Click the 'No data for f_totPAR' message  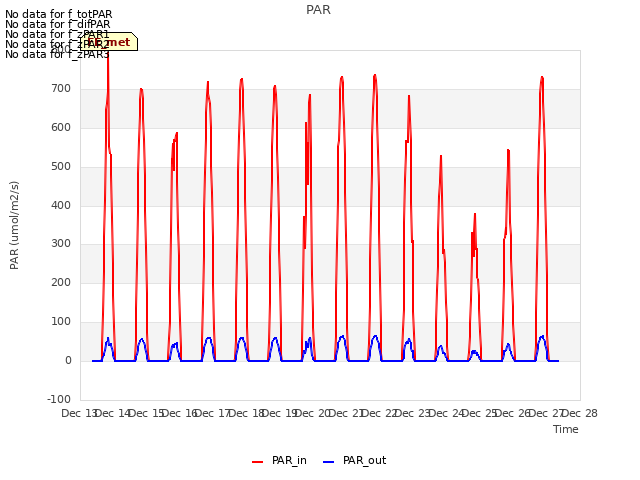point(58,14)
